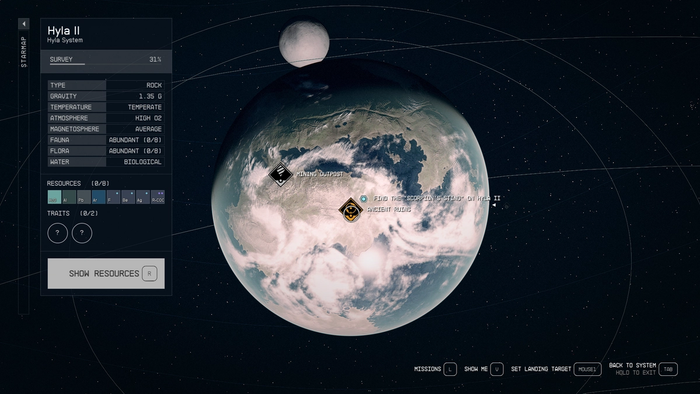The height and width of the screenshot is (394, 700).
Task: Click the 'TYPE' row showing Rock
Action: point(106,85)
